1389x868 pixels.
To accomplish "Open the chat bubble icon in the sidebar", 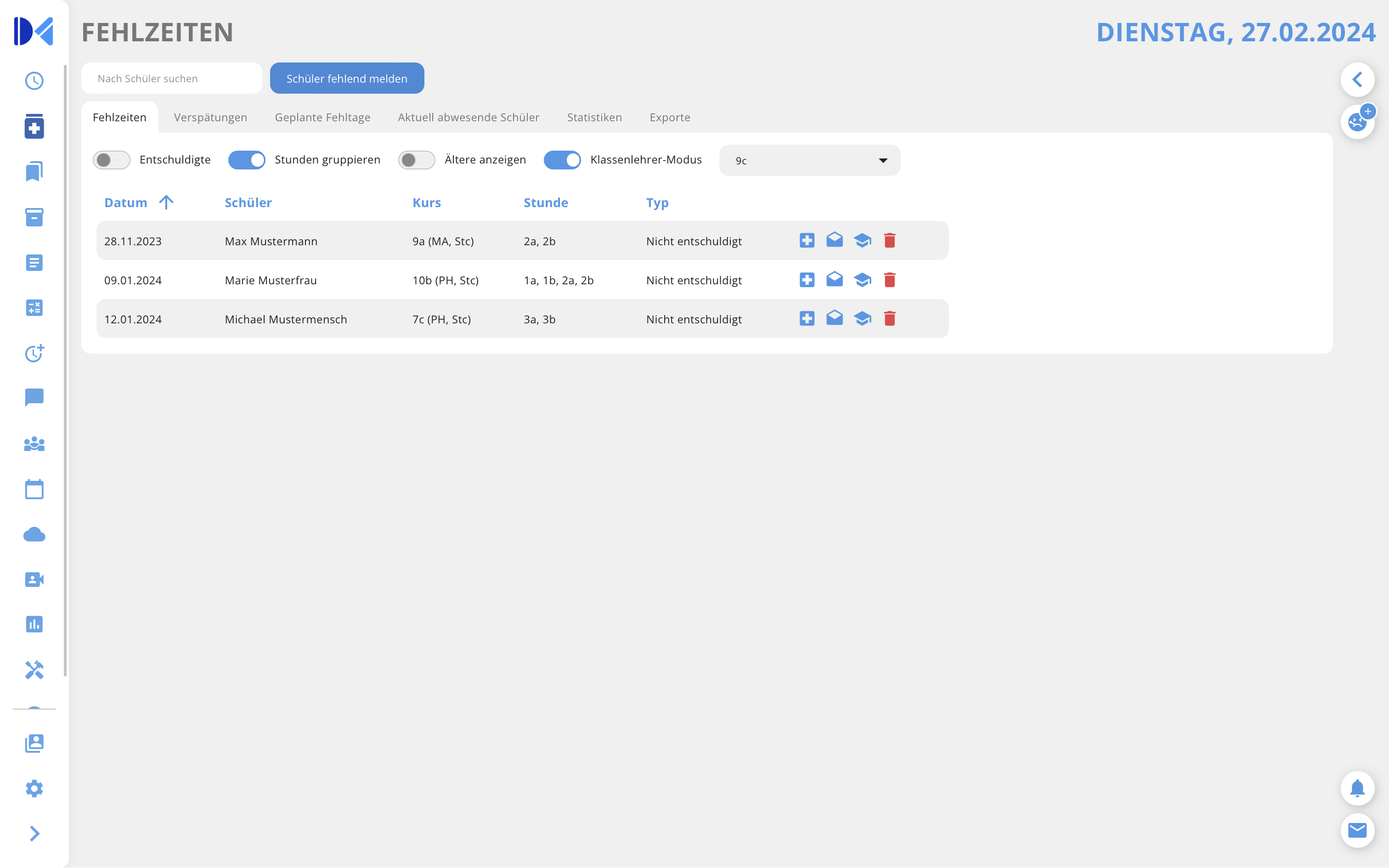I will click(34, 397).
